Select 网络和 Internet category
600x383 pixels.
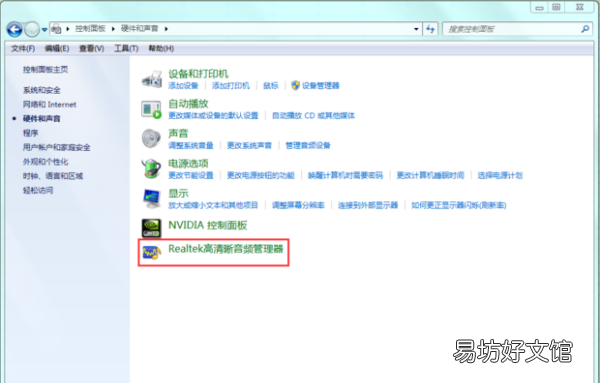tap(49, 104)
